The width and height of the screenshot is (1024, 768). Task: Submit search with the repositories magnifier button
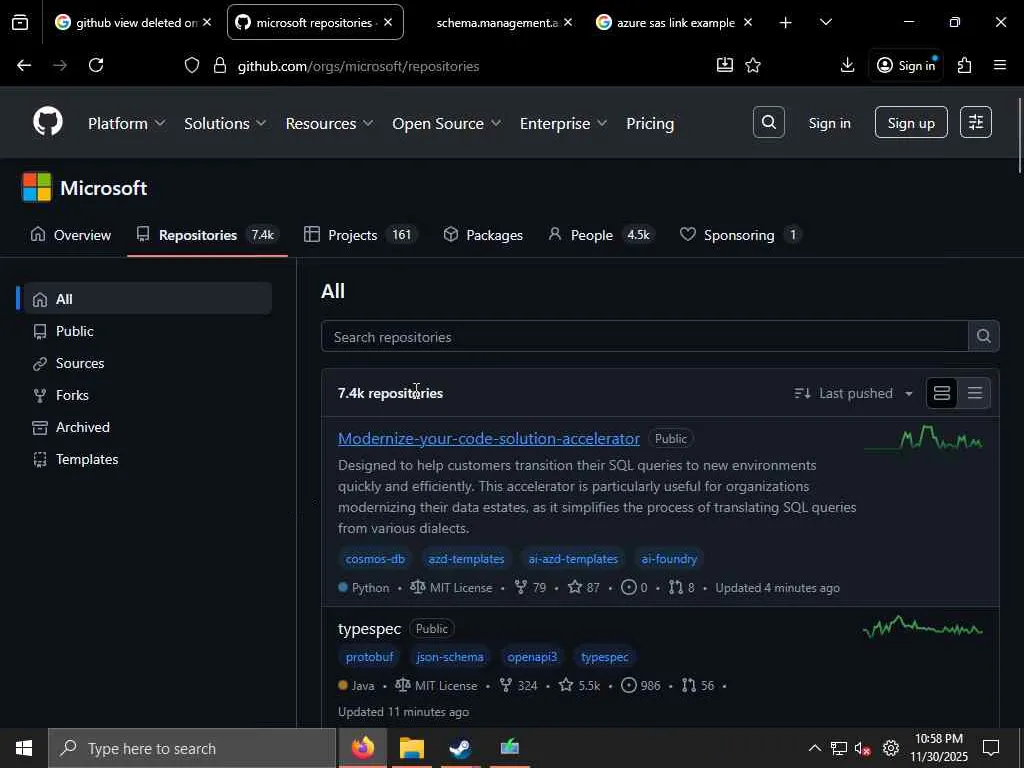pos(984,336)
